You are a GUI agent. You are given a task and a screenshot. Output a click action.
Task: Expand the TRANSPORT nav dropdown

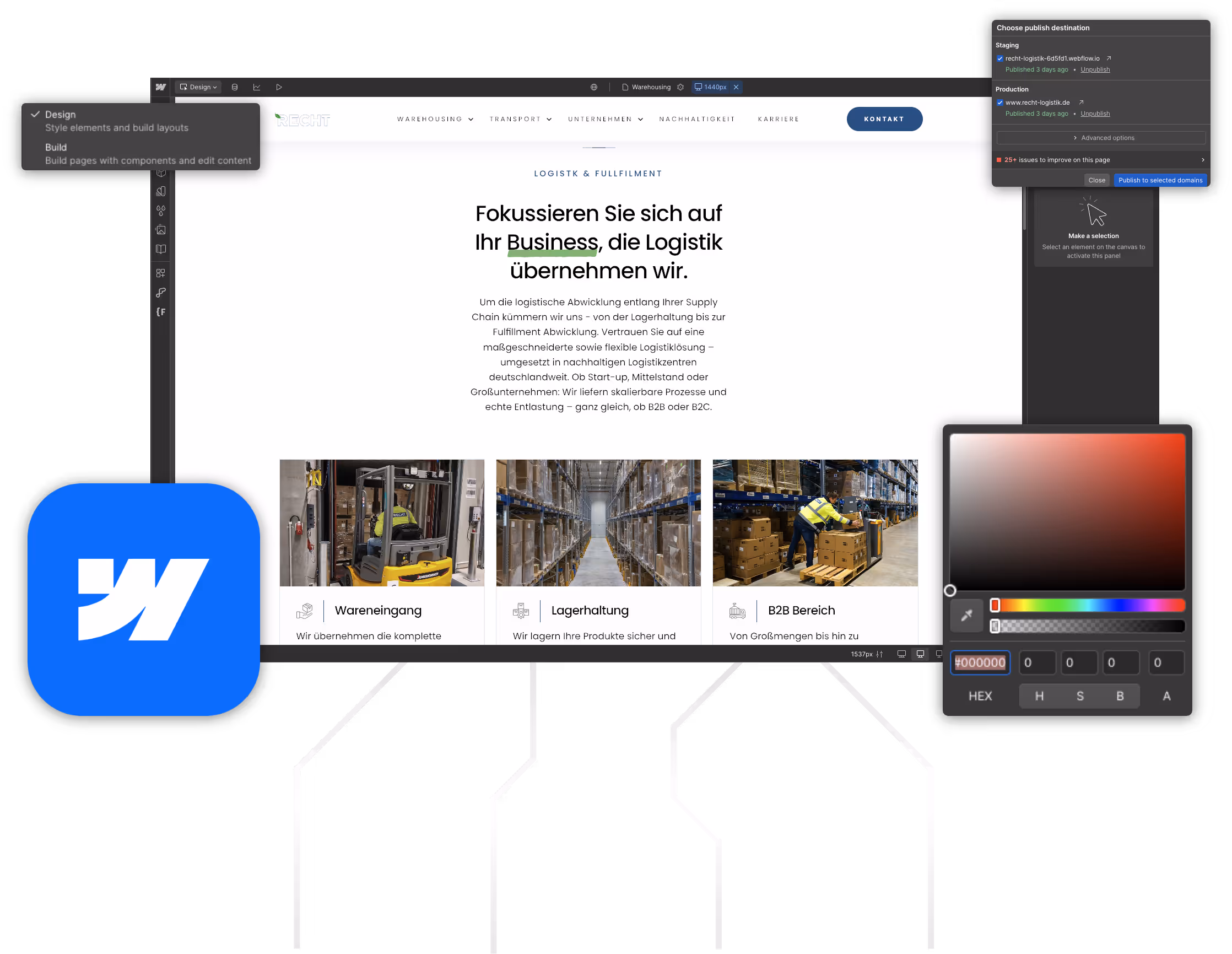coord(520,119)
